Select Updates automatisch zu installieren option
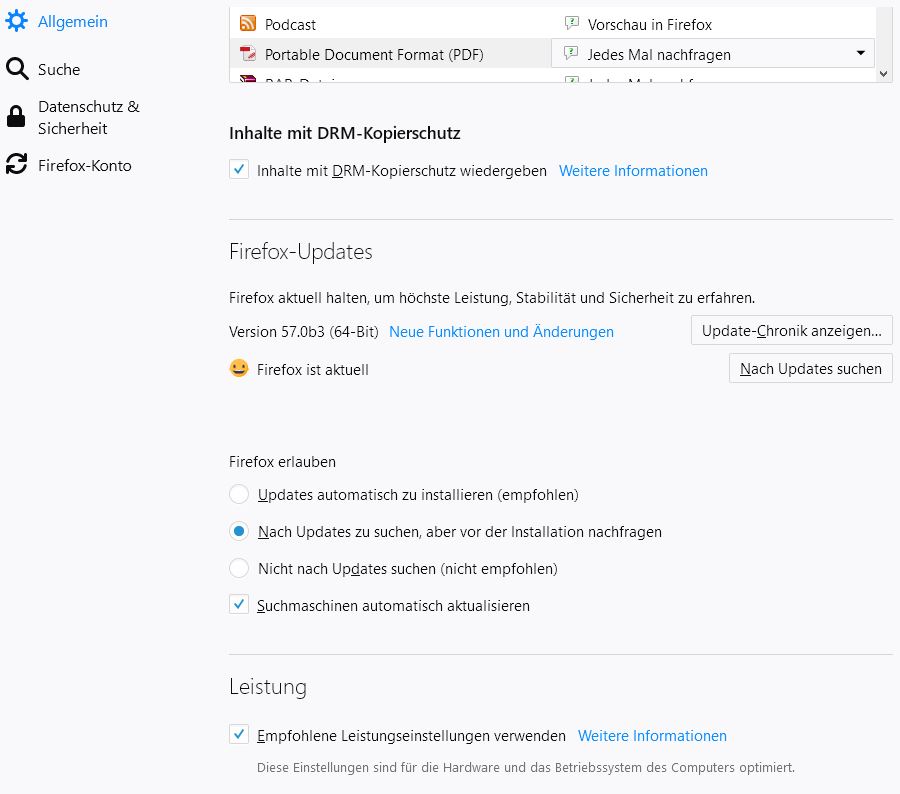Viewport: 900px width, 794px height. pos(239,494)
